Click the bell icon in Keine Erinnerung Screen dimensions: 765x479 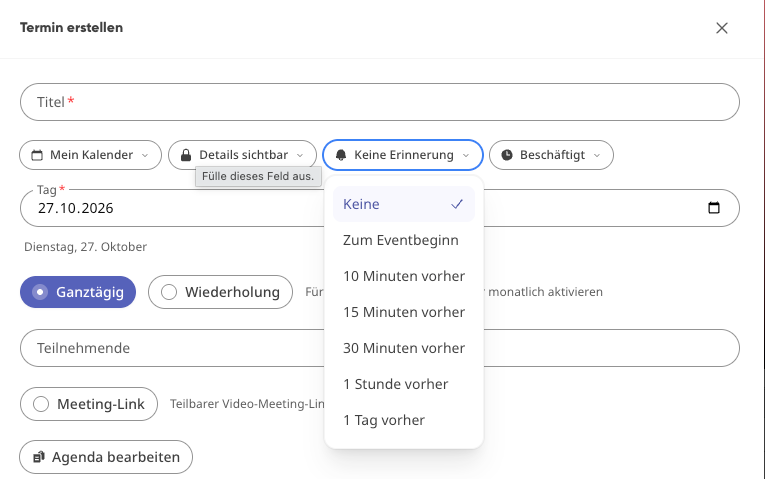point(341,155)
